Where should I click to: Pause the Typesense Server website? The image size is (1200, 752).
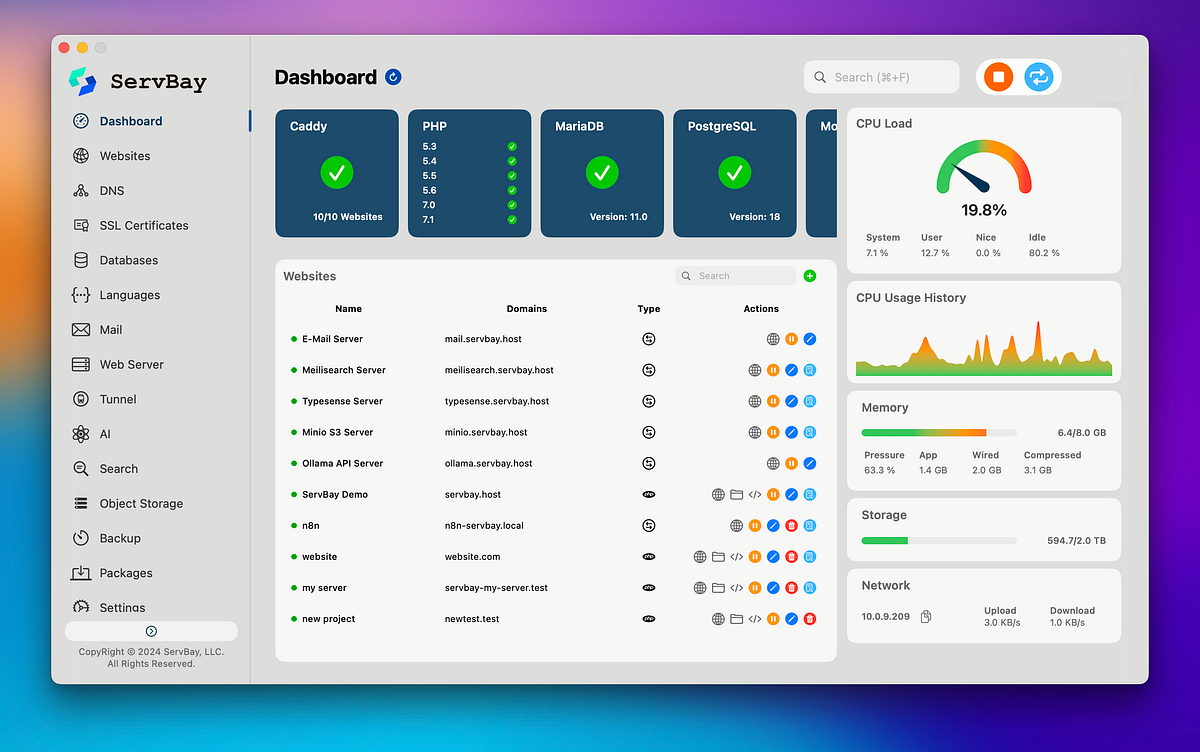tap(773, 401)
